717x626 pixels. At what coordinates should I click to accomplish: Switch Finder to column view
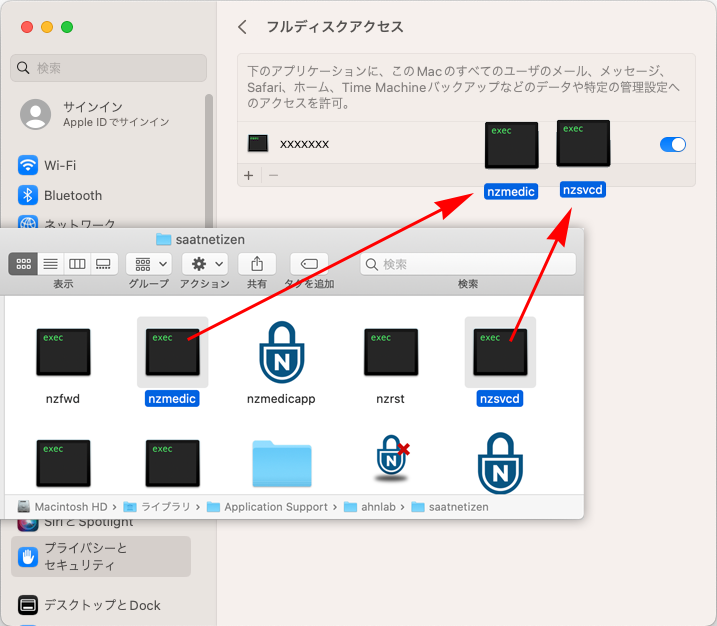[77, 264]
